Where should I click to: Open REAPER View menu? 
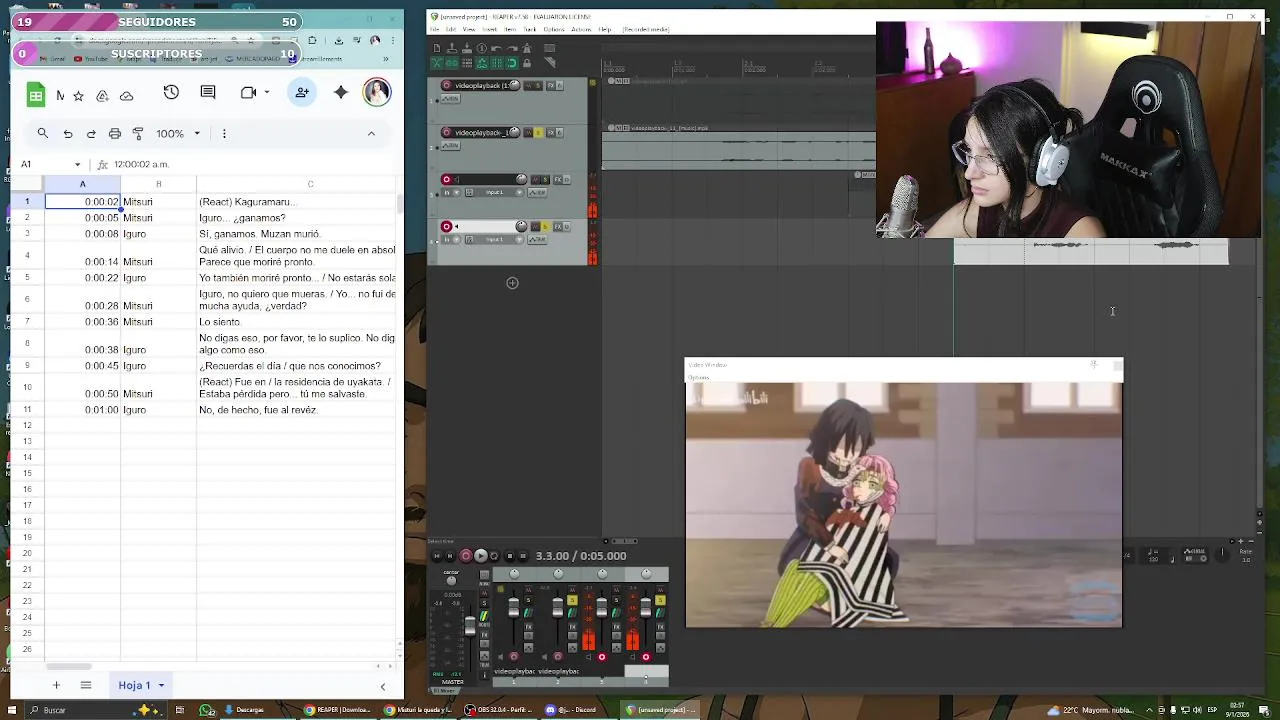(469, 29)
